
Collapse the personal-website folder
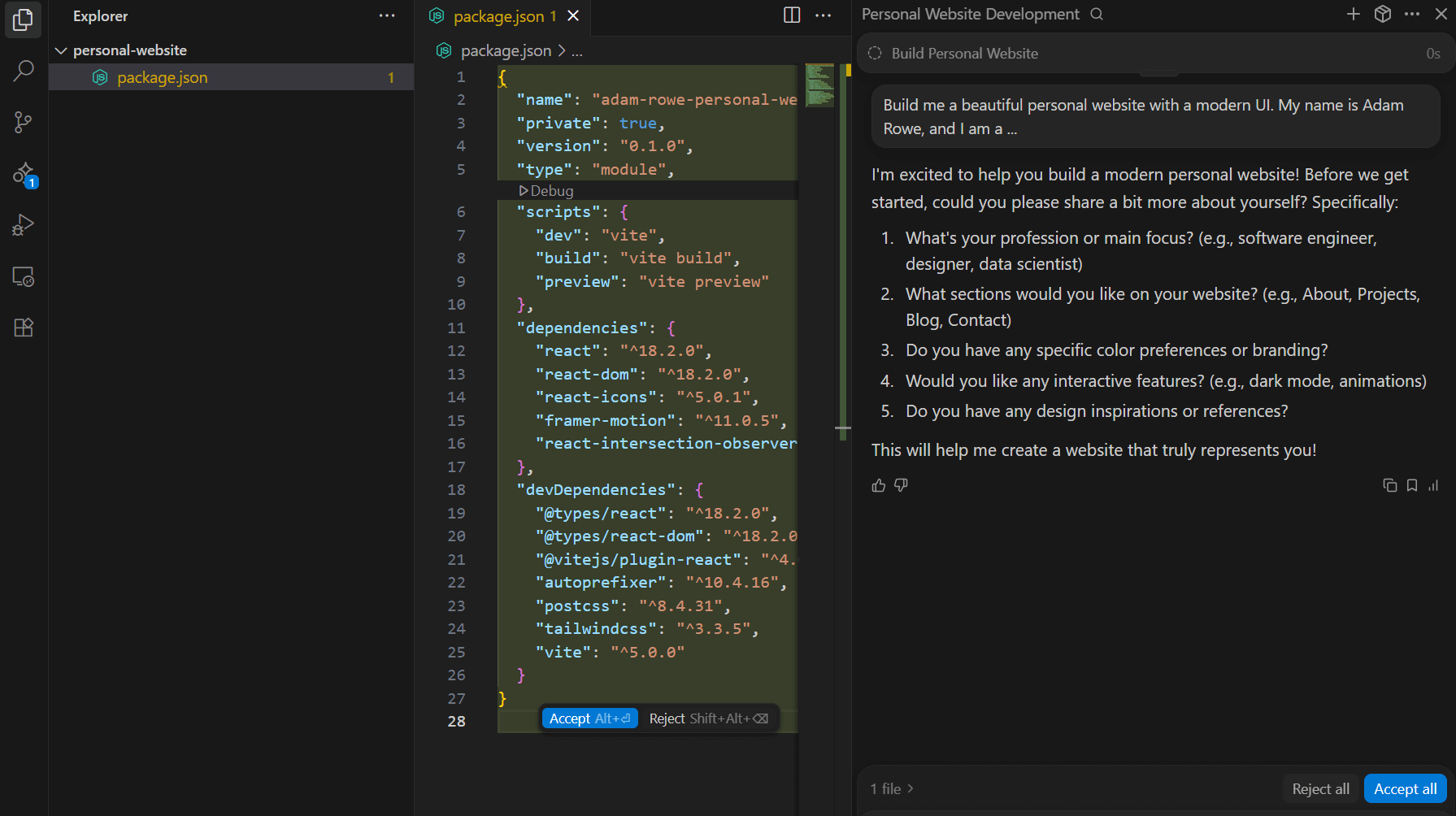tap(62, 50)
